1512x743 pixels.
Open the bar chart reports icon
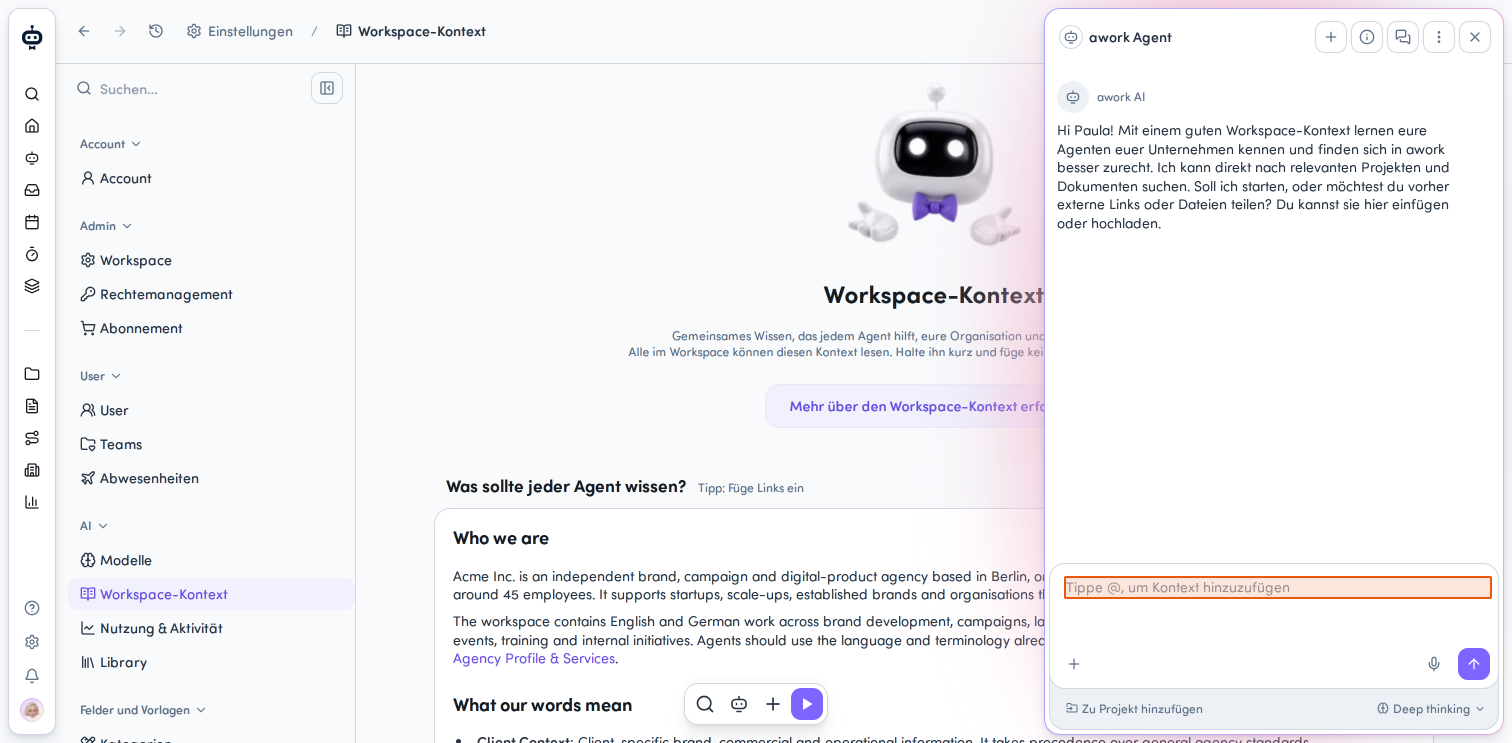pyautogui.click(x=32, y=502)
